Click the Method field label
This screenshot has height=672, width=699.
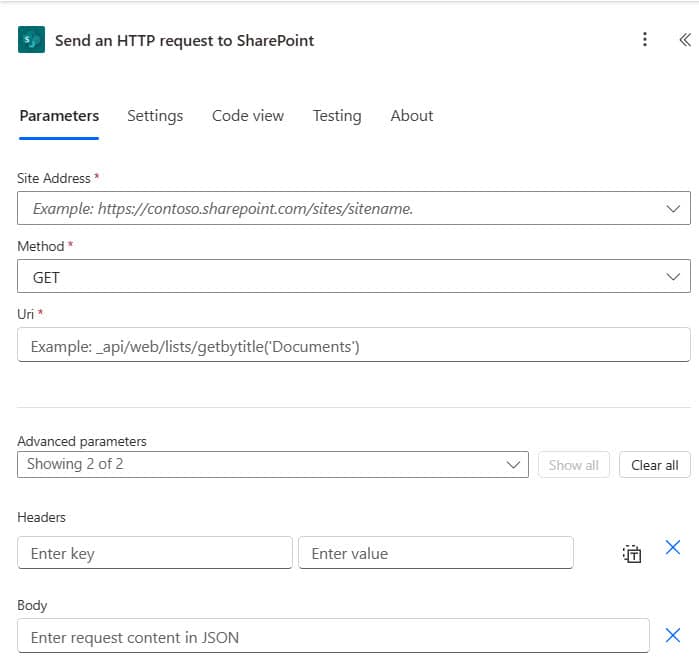tap(41, 246)
